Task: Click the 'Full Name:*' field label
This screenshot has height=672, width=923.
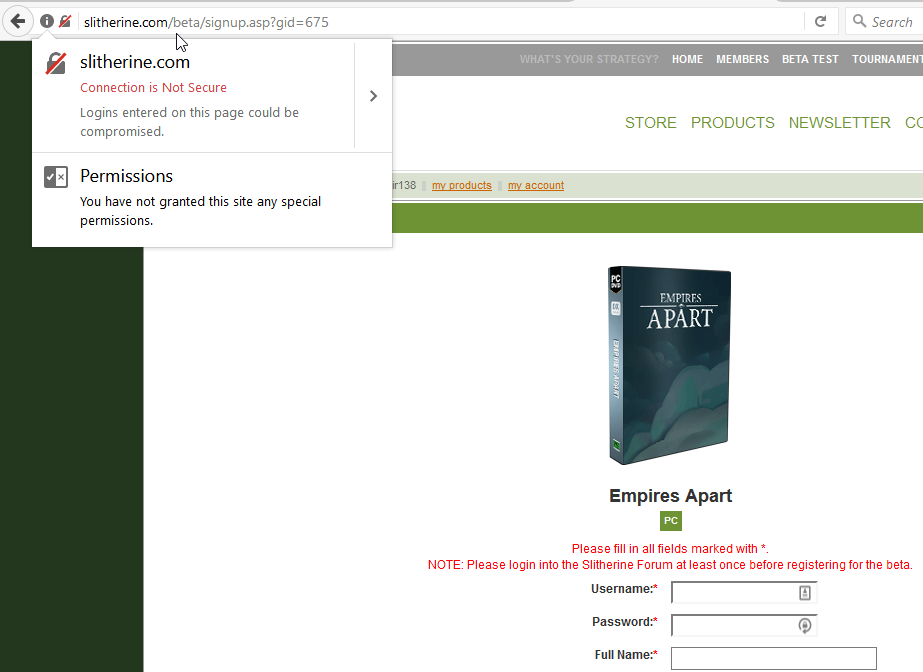Action: (x=626, y=654)
